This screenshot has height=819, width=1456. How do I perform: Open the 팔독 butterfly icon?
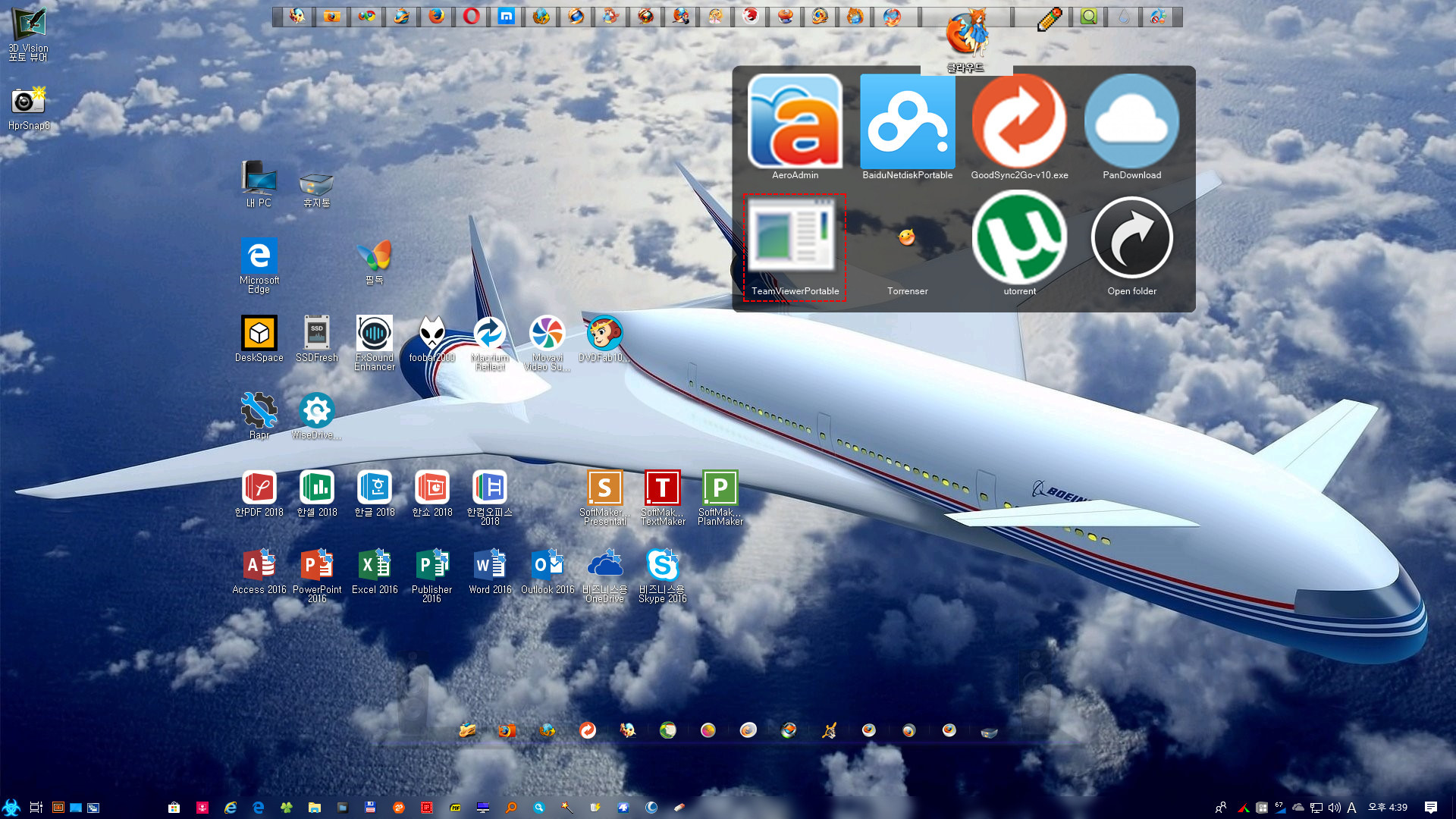pyautogui.click(x=374, y=262)
